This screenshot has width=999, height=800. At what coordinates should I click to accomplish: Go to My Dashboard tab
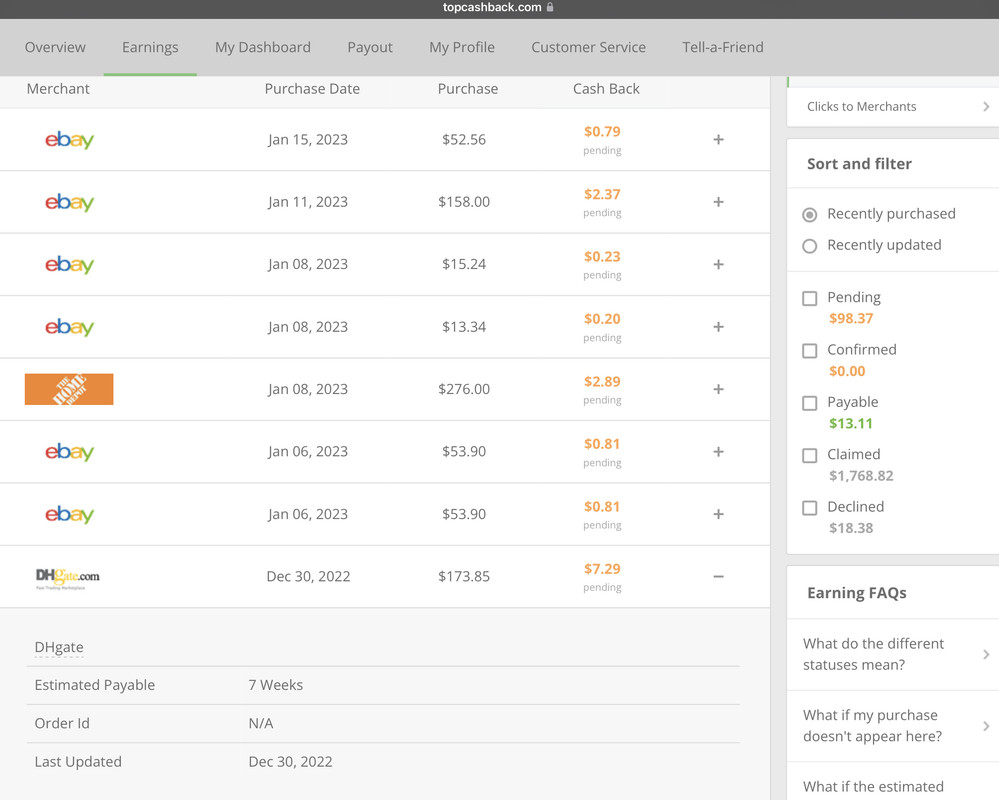tap(262, 47)
